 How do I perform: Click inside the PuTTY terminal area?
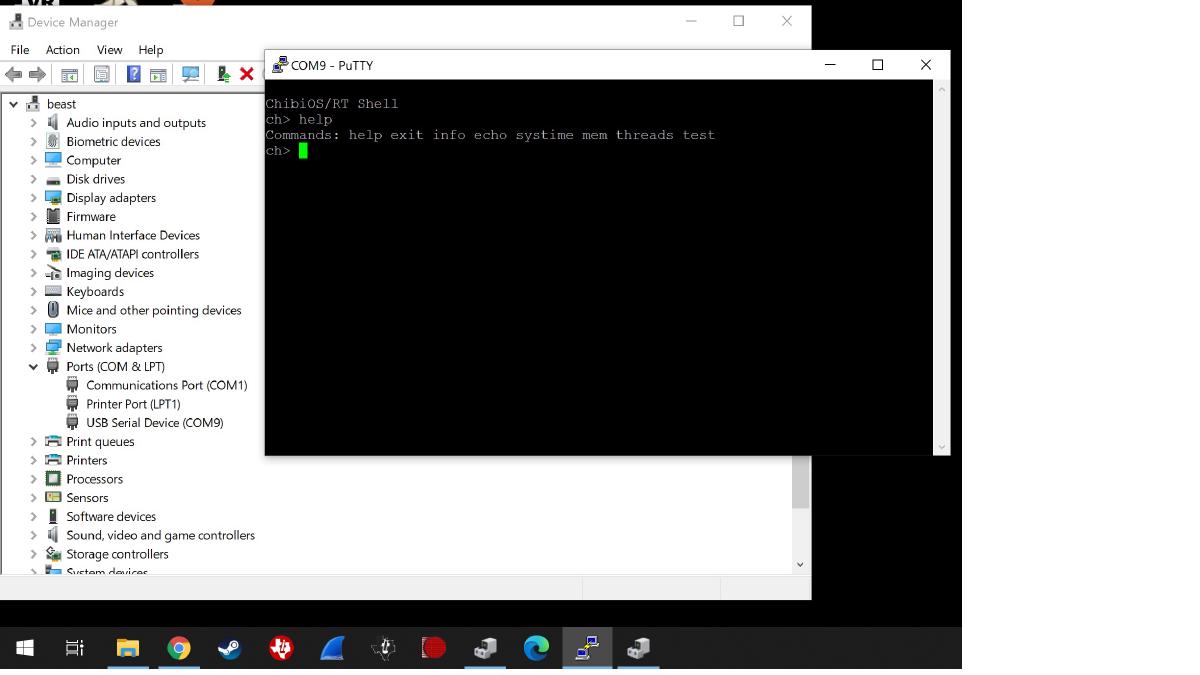pos(598,300)
